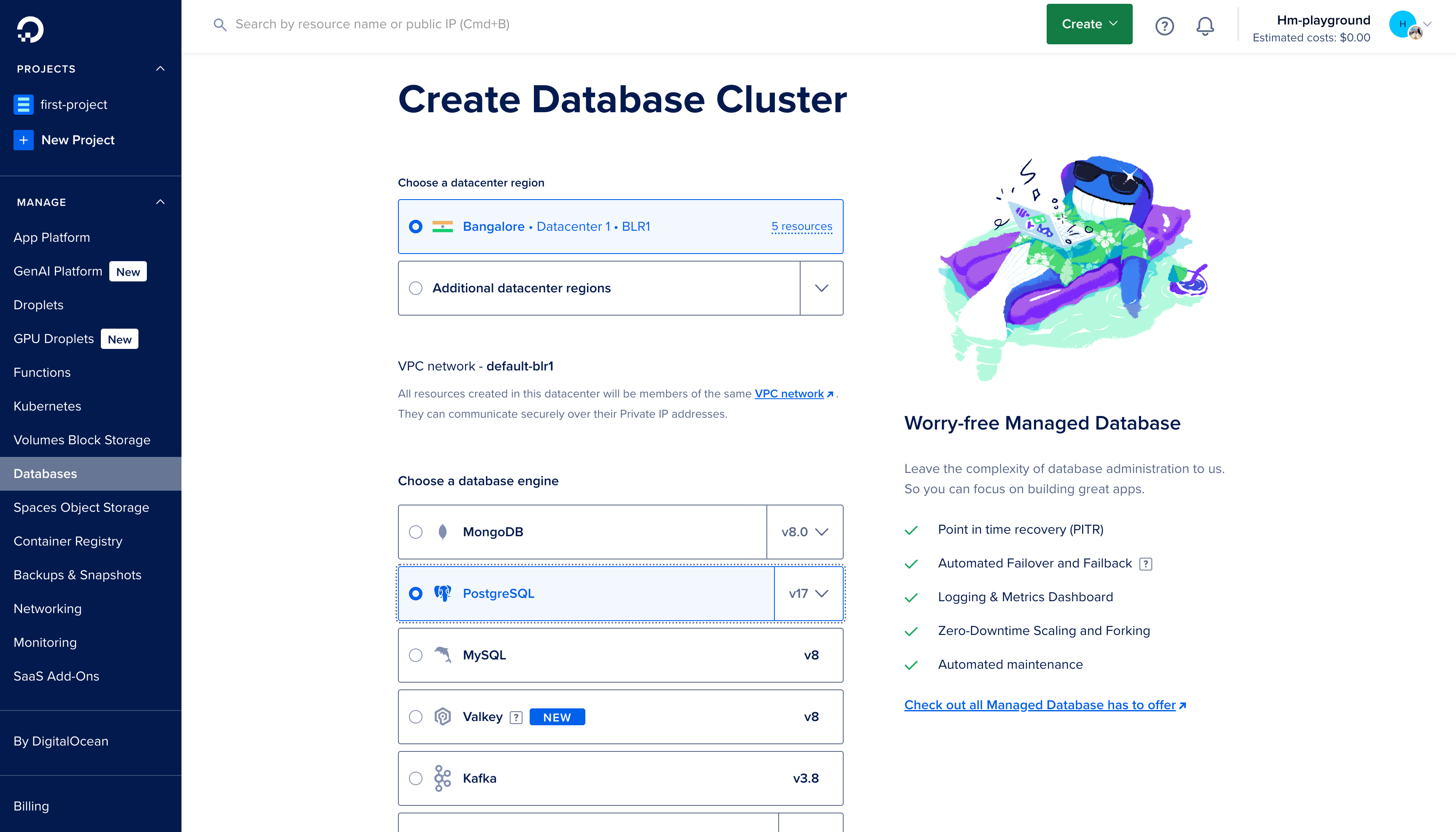Open Monitoring in the sidebar
Image resolution: width=1456 pixels, height=832 pixels.
(45, 642)
